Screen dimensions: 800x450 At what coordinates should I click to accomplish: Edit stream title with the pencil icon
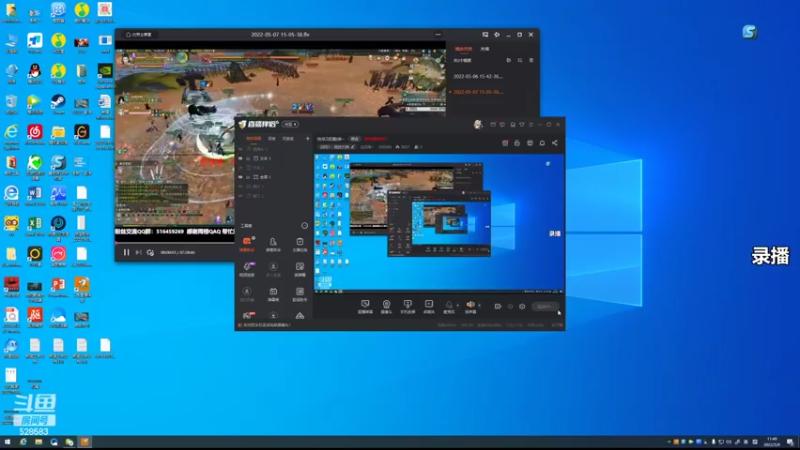tap(352, 147)
